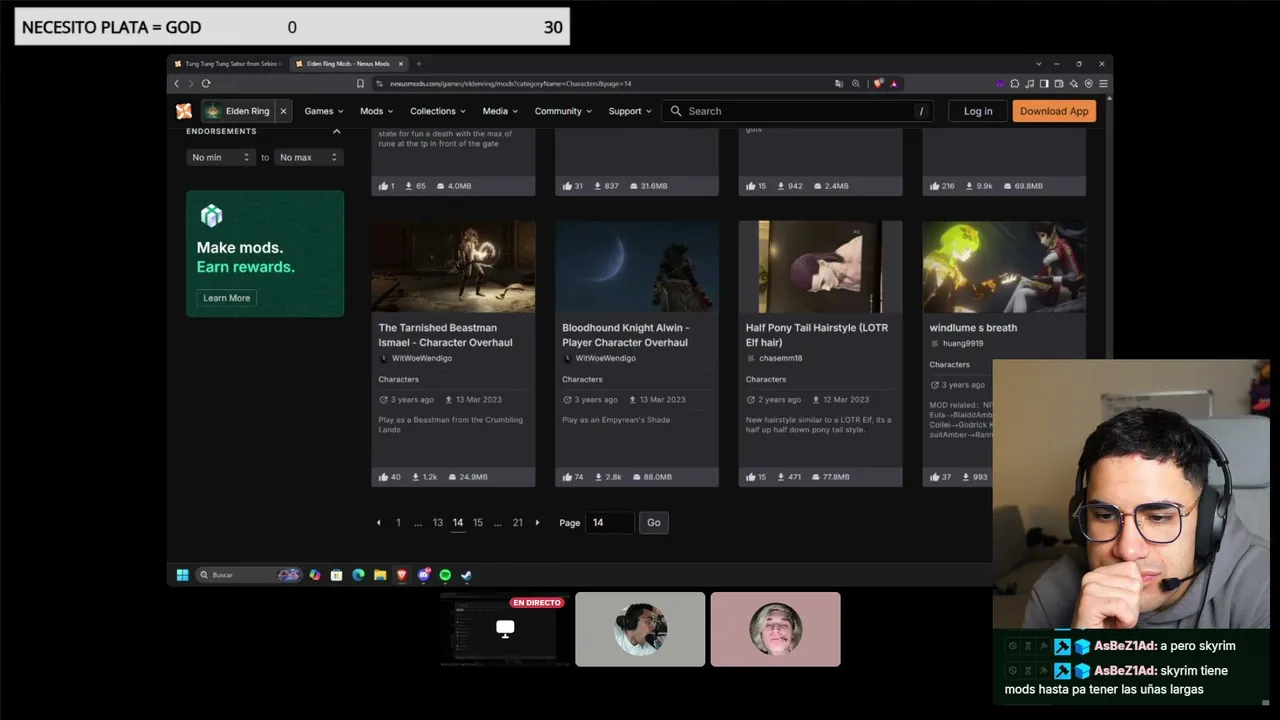This screenshot has height=720, width=1280.
Task: View The Tarnished Beastman author WitWoeWendigo
Action: coord(422,358)
